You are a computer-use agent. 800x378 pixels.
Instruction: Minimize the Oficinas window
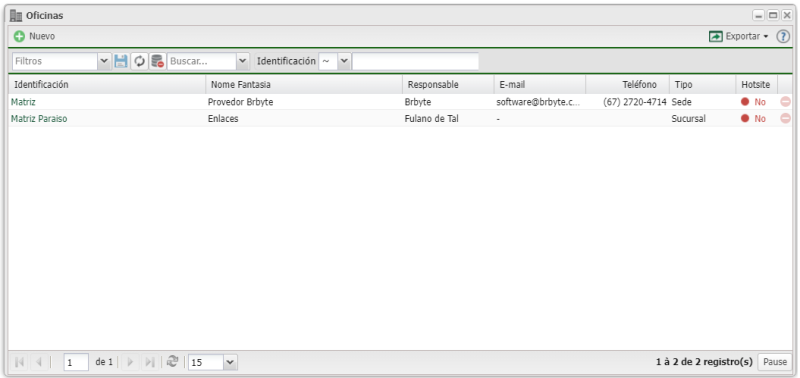(759, 16)
